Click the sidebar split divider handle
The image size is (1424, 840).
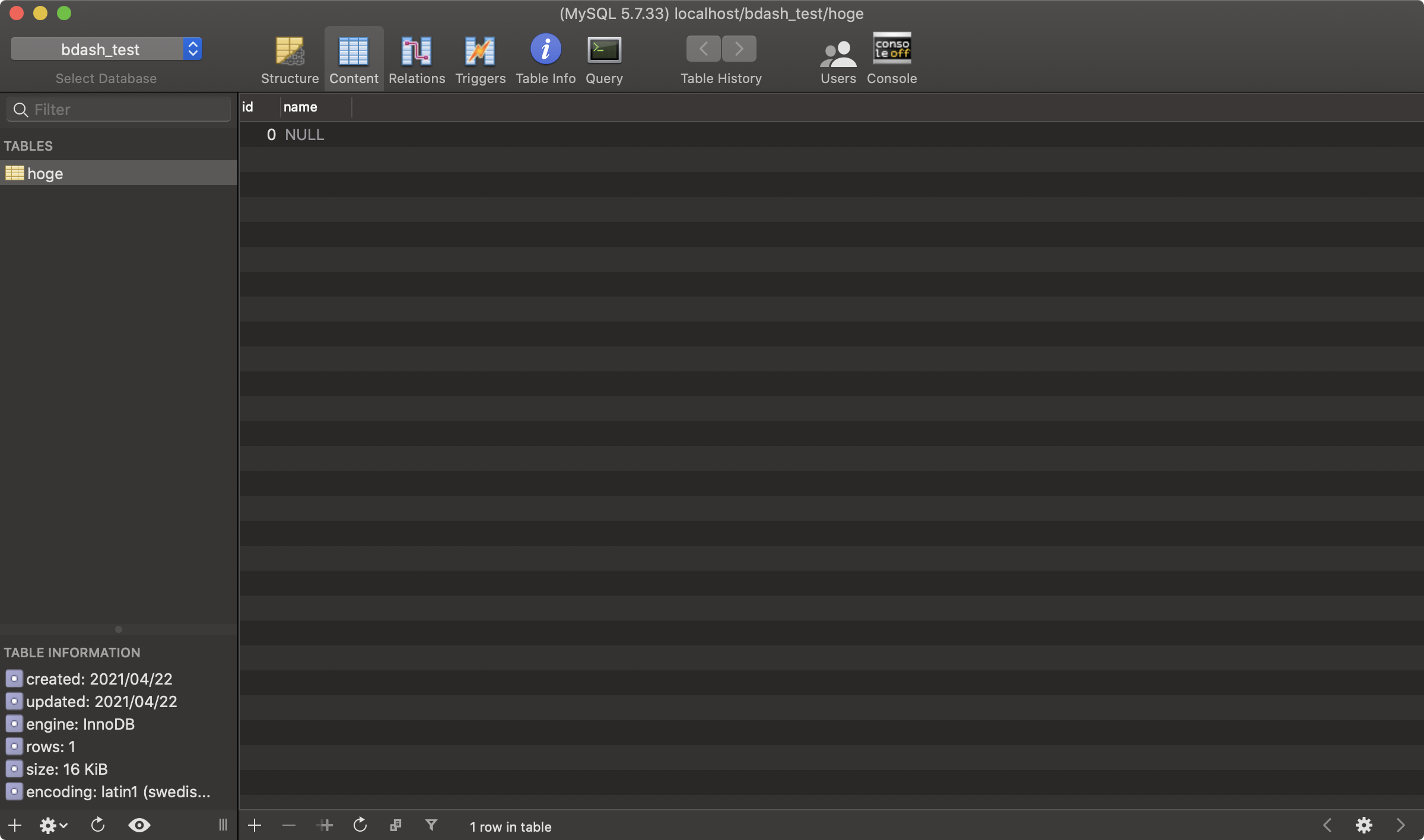click(118, 629)
